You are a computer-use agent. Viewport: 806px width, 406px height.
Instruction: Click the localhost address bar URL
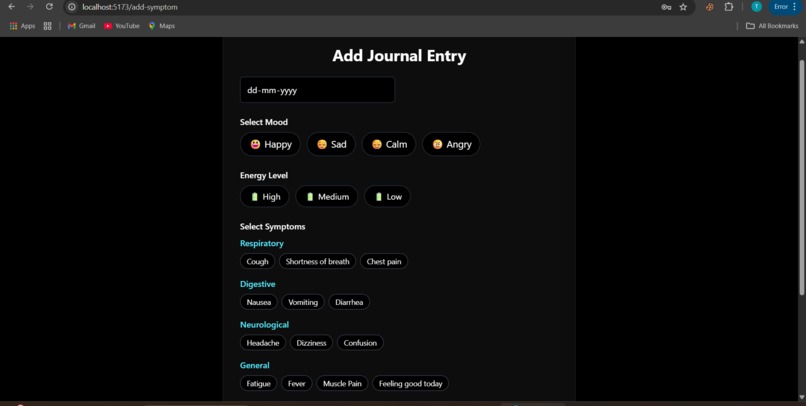pos(130,7)
